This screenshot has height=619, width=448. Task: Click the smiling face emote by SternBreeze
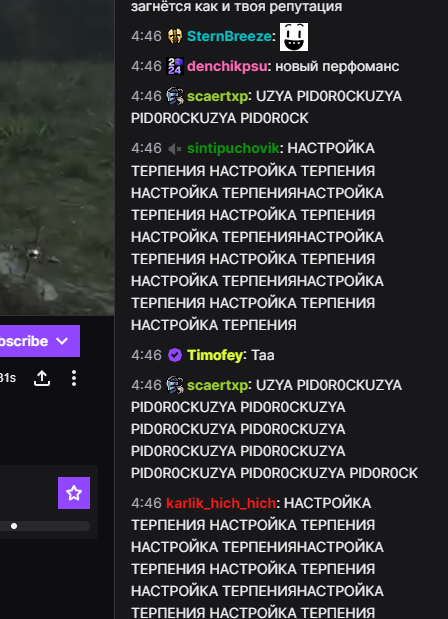(x=294, y=37)
